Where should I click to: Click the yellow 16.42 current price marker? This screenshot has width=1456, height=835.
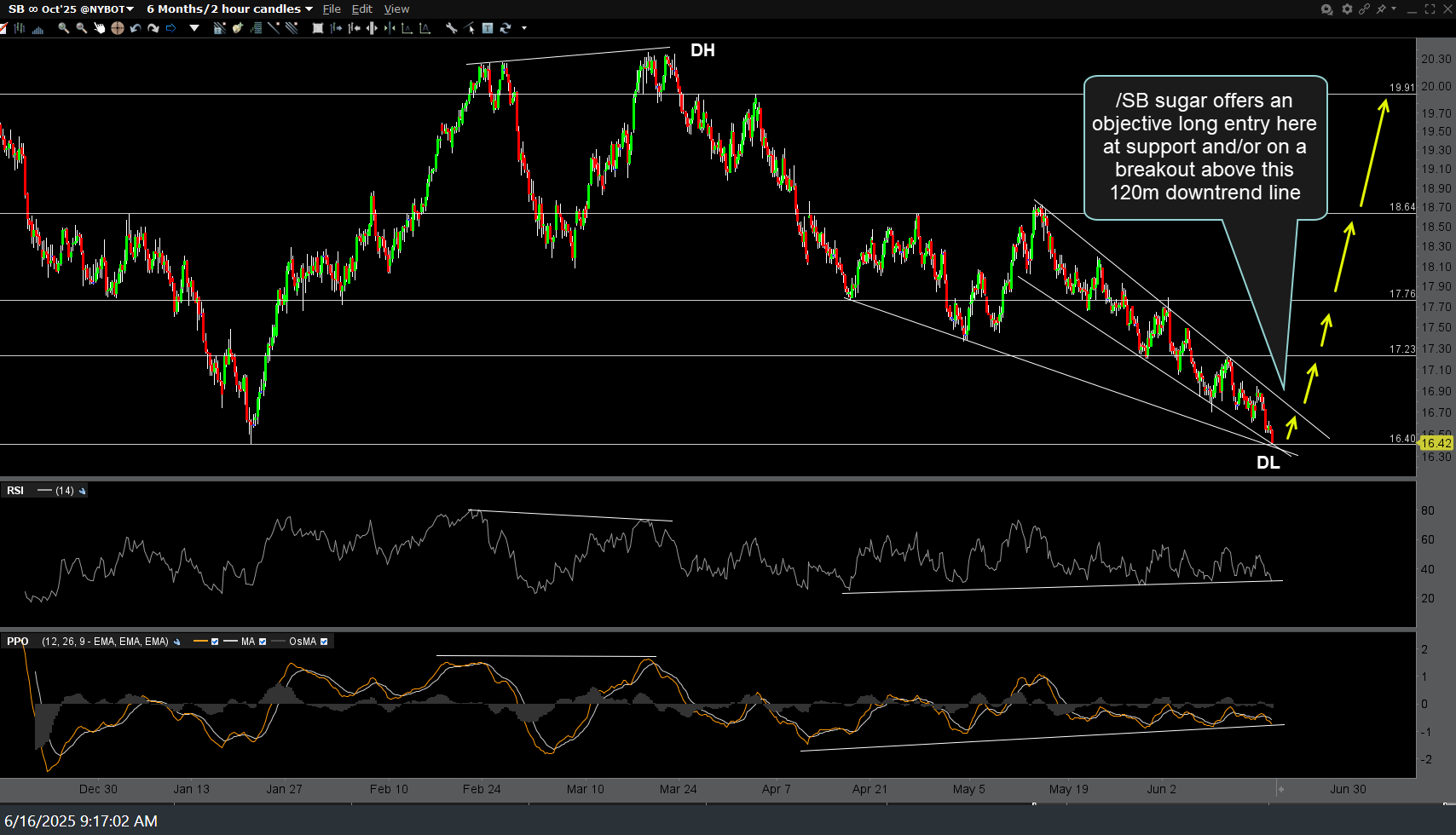point(1436,443)
